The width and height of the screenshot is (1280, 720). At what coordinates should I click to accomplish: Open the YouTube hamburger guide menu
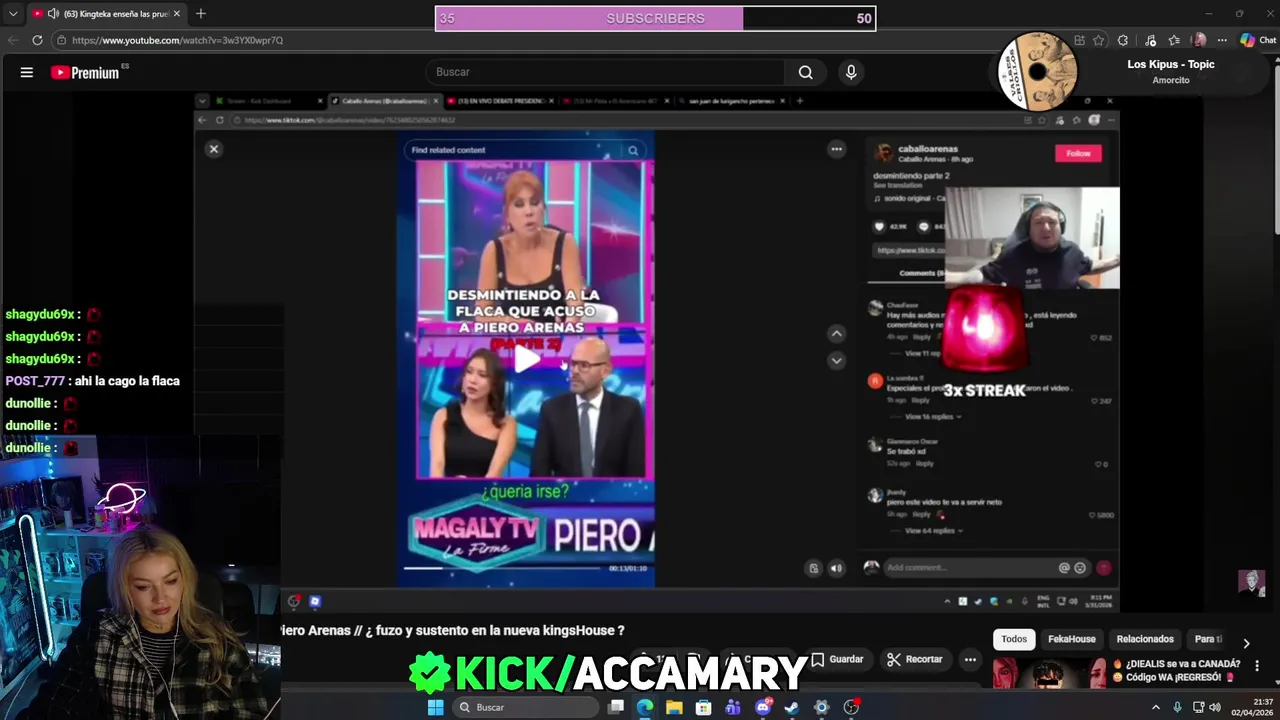click(27, 72)
